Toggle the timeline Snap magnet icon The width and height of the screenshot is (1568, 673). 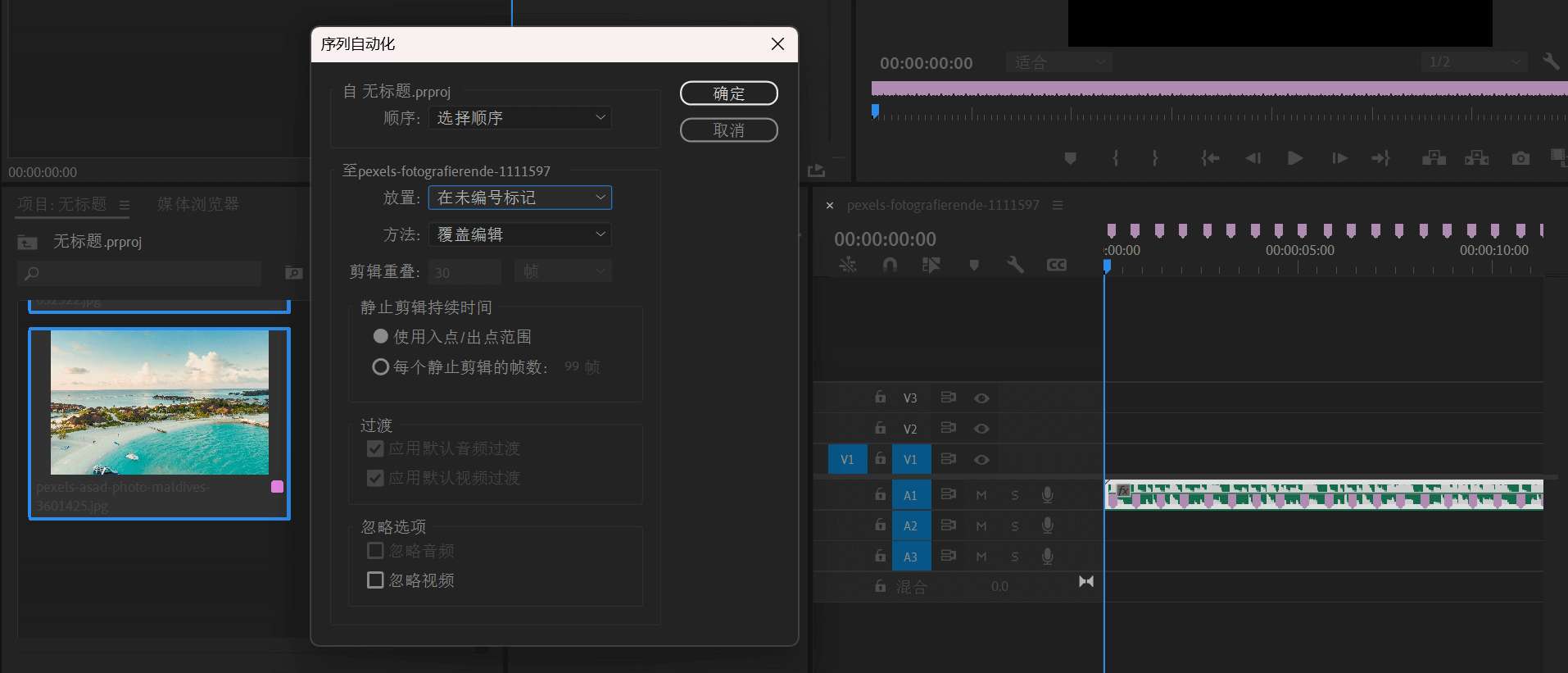point(890,265)
